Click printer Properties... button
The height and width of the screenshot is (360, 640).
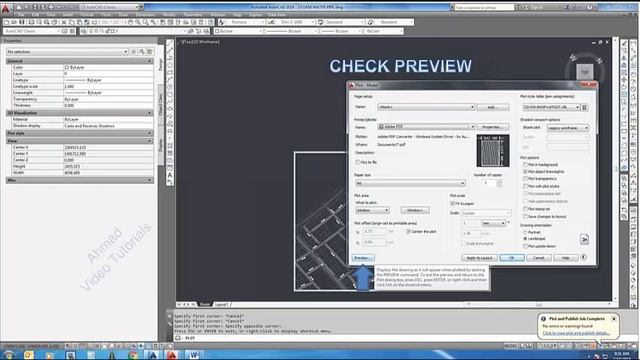point(493,127)
